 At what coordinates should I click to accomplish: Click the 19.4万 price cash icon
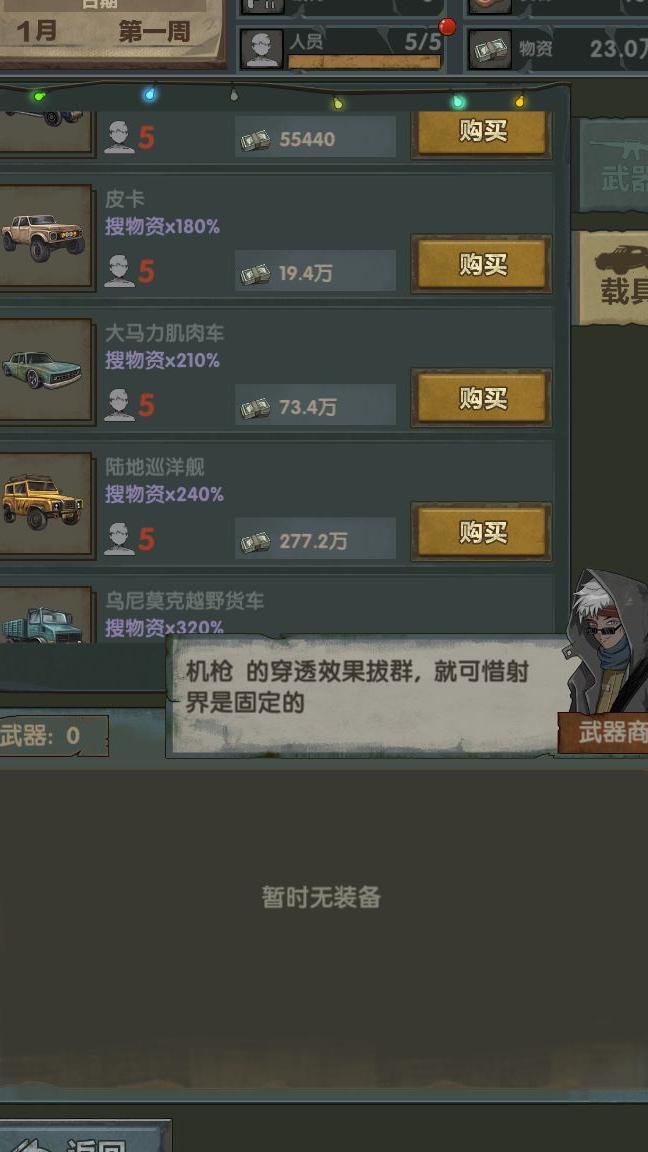coord(255,274)
